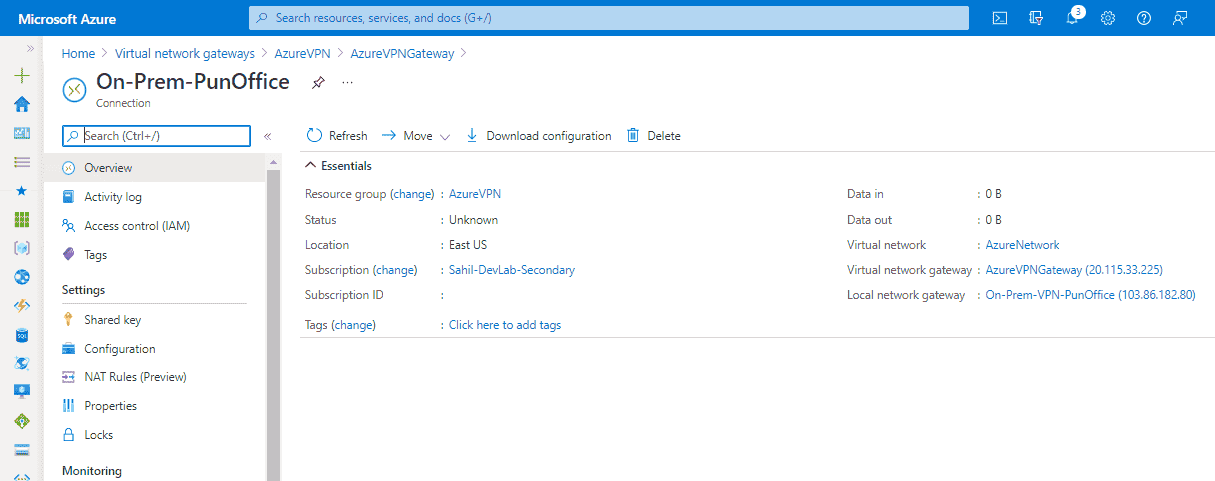Collapse the Essentials section
The width and height of the screenshot is (1215, 481).
point(338,166)
